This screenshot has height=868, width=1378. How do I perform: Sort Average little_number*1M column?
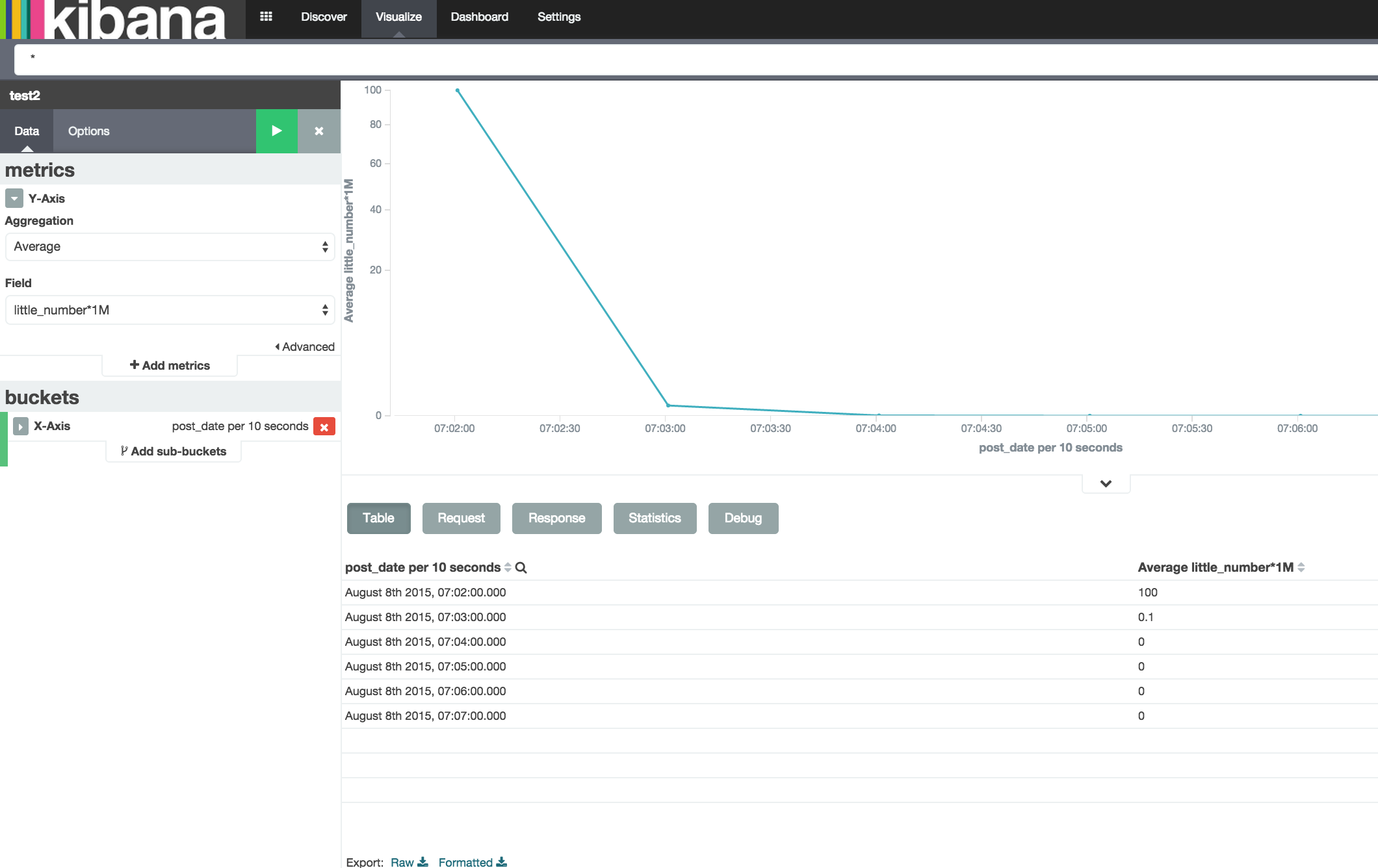pyautogui.click(x=1301, y=567)
